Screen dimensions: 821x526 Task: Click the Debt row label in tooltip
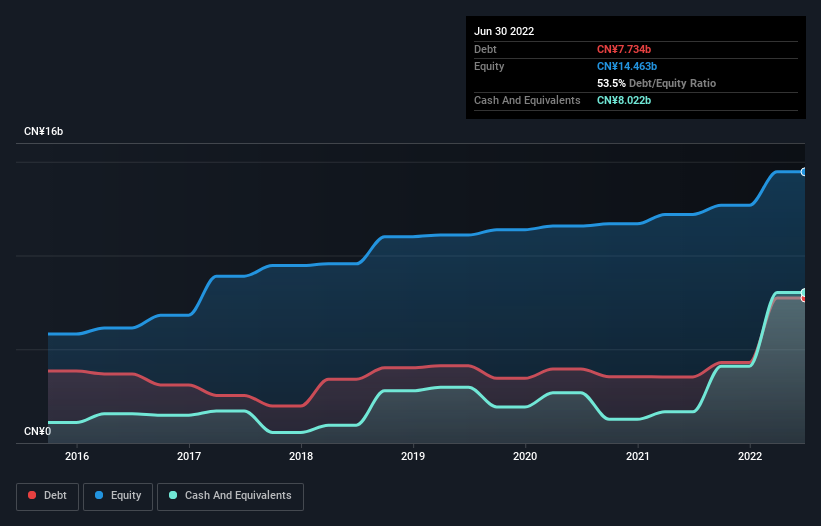coord(485,49)
